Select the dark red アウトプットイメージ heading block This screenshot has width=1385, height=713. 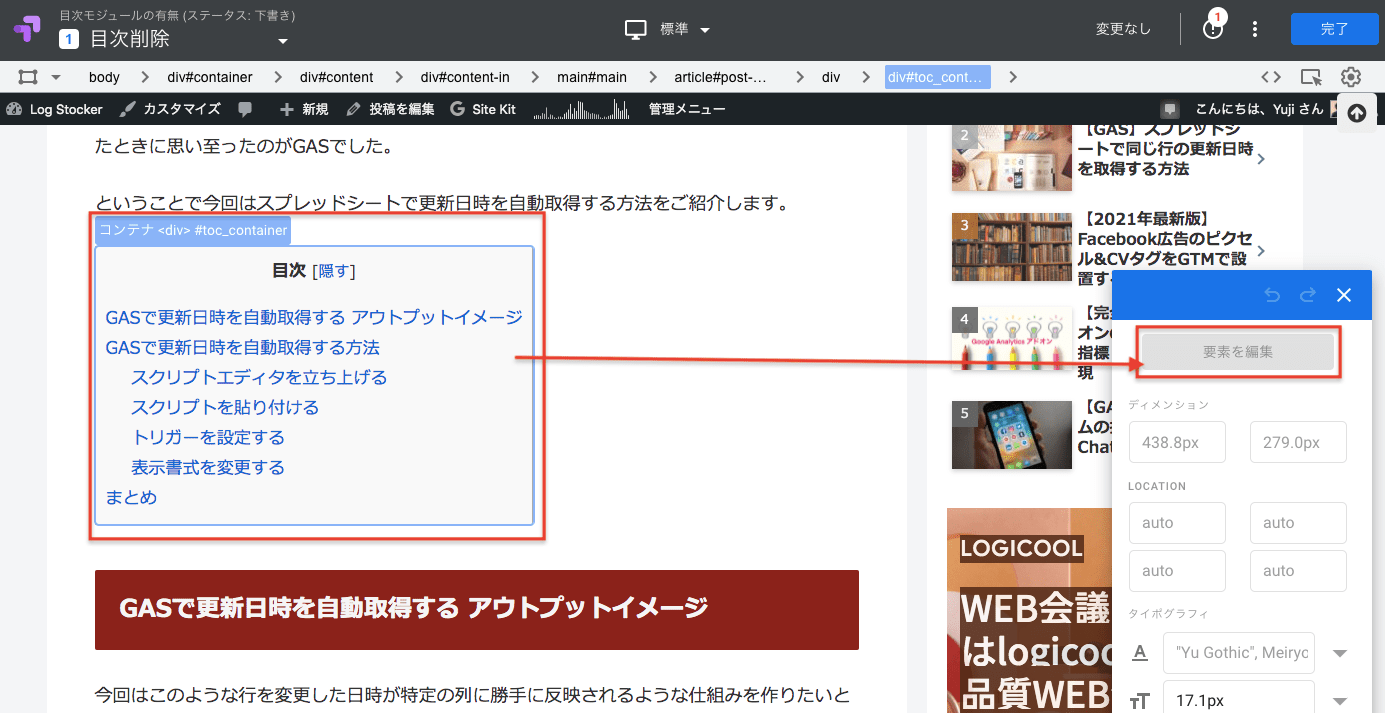477,610
